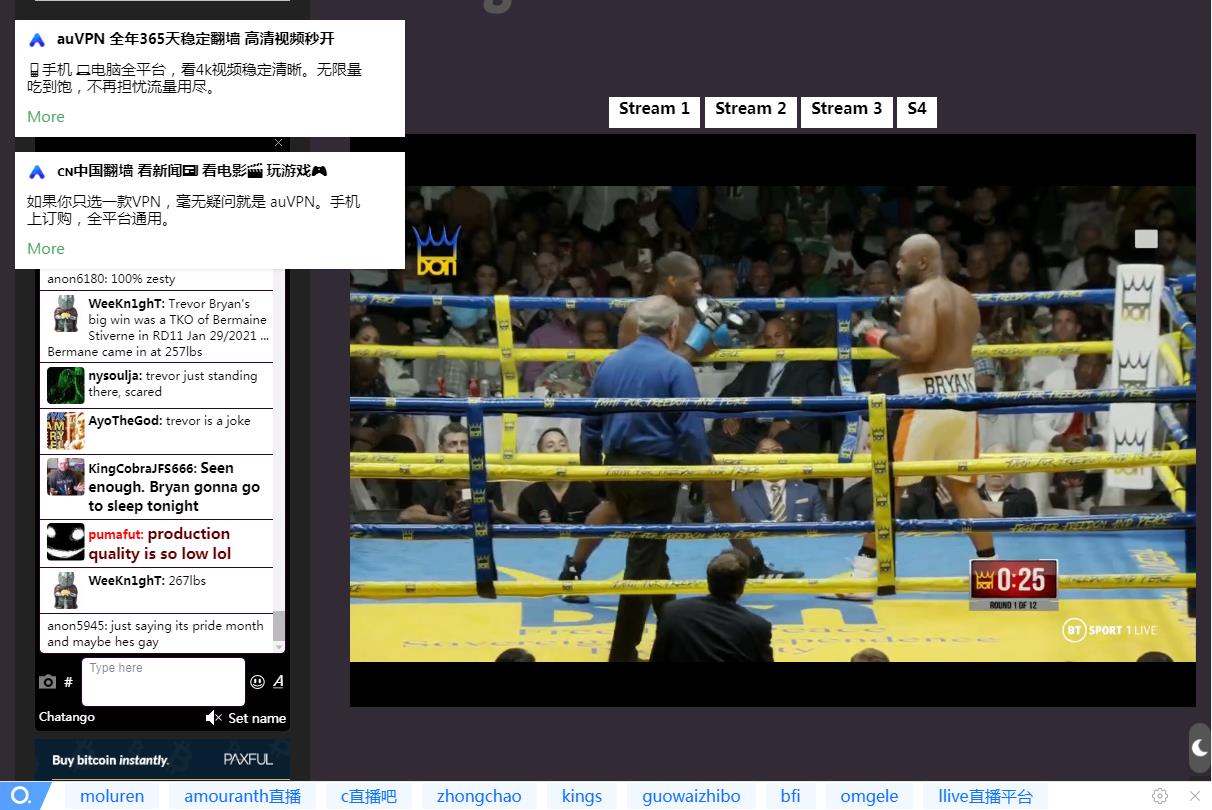Screen dimensions: 1212x810
Task: Click the hashtag icon in chat
Action: [x=68, y=682]
